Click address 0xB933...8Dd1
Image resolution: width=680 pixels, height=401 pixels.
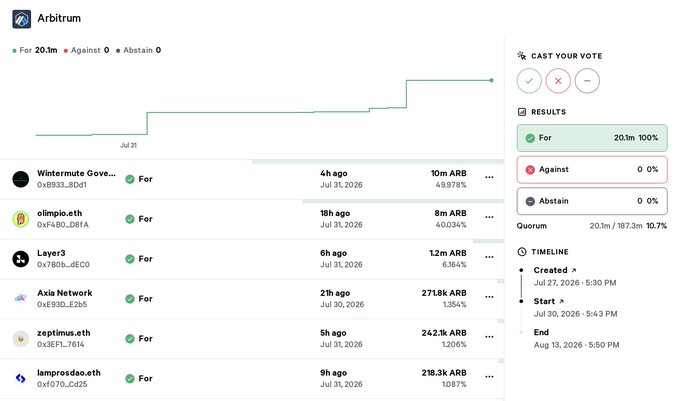[62, 185]
